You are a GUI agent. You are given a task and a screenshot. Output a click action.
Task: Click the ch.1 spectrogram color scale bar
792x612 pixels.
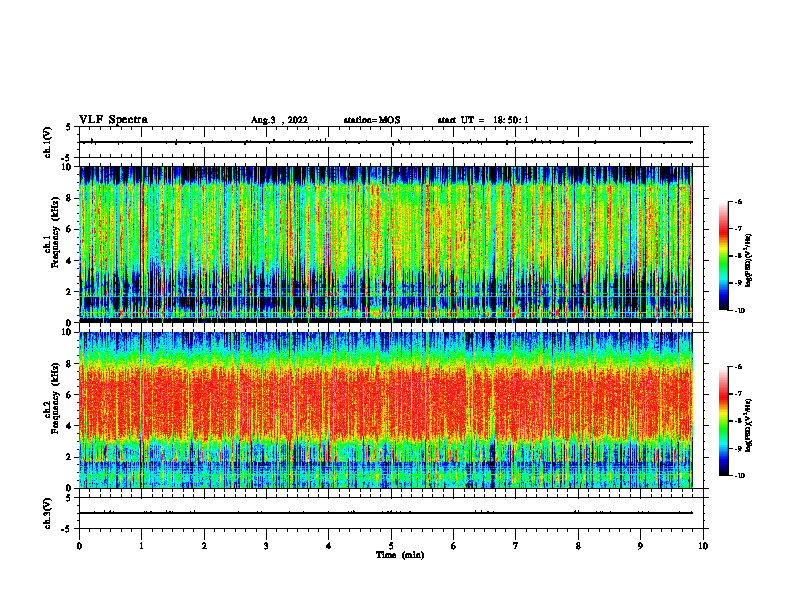724,256
